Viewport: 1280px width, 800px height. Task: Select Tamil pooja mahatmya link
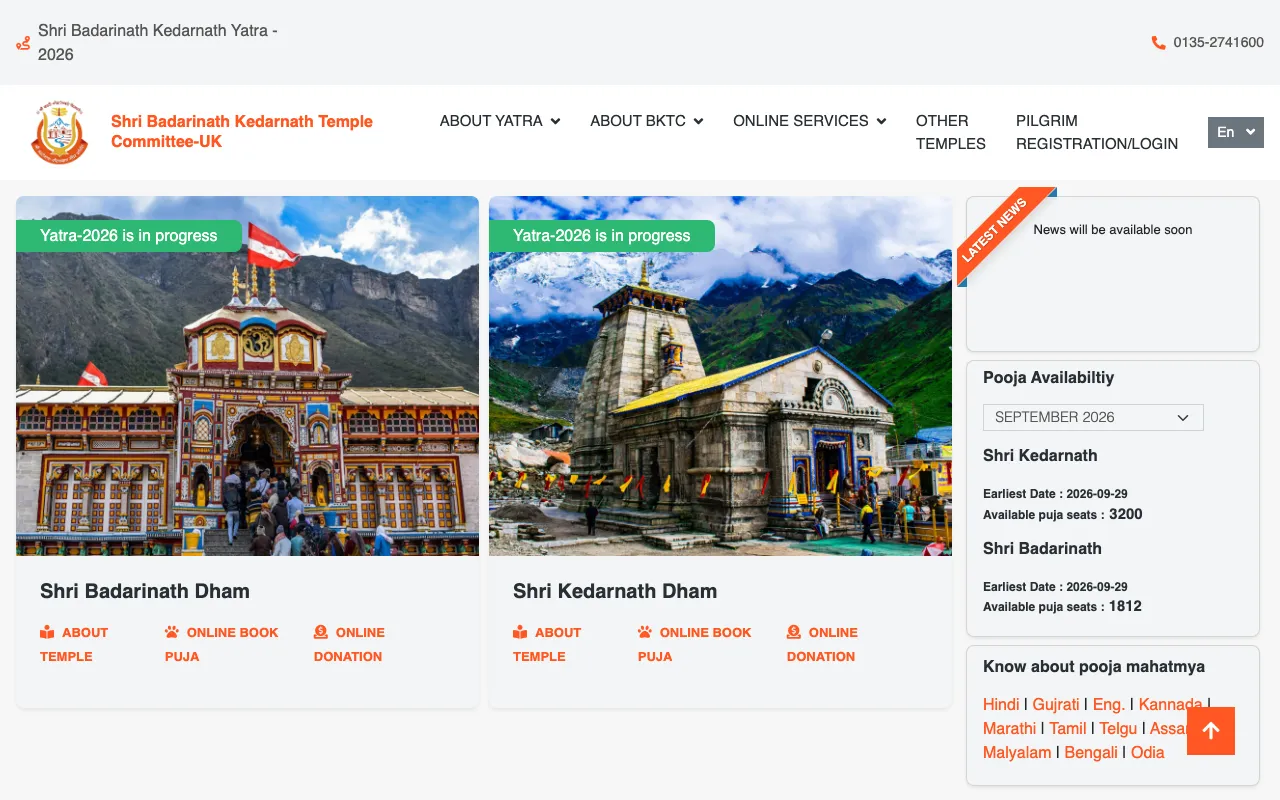pos(1068,728)
